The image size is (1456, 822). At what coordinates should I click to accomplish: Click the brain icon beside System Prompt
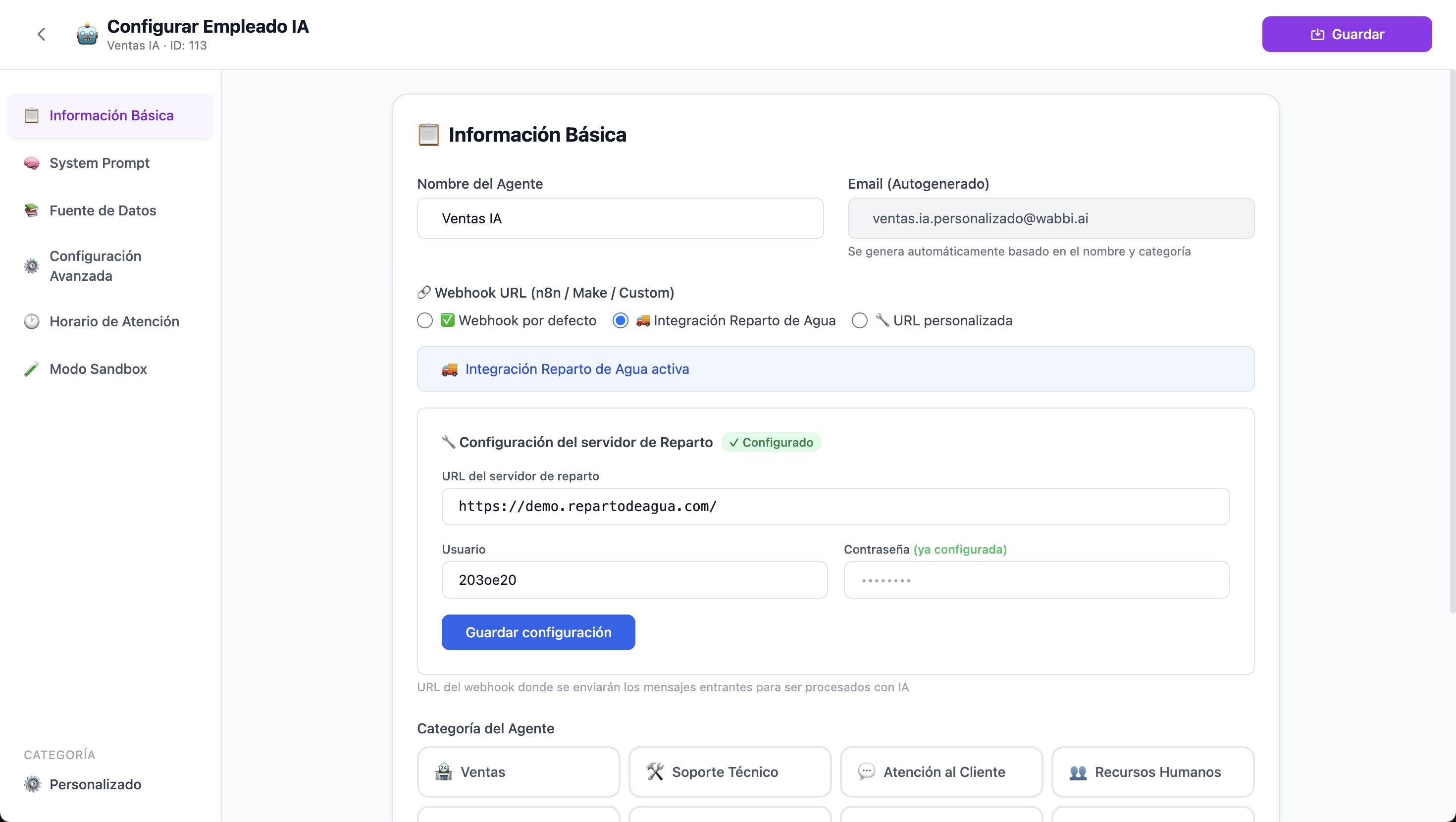[32, 163]
